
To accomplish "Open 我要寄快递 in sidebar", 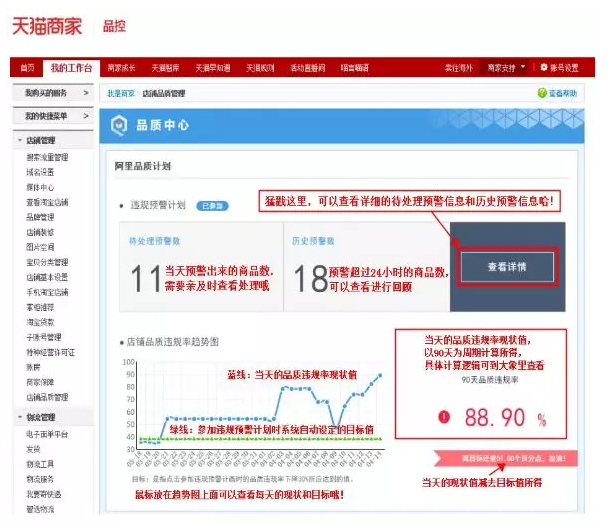I will click(43, 494).
